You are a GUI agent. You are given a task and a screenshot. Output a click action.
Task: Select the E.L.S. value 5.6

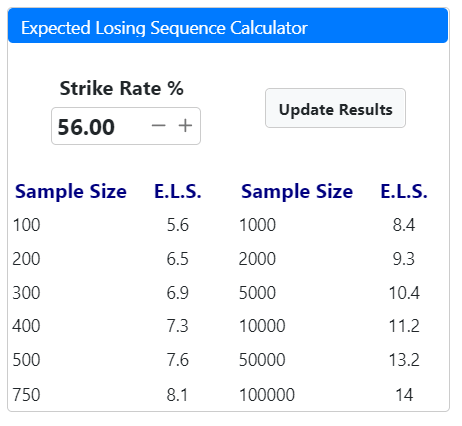[178, 225]
